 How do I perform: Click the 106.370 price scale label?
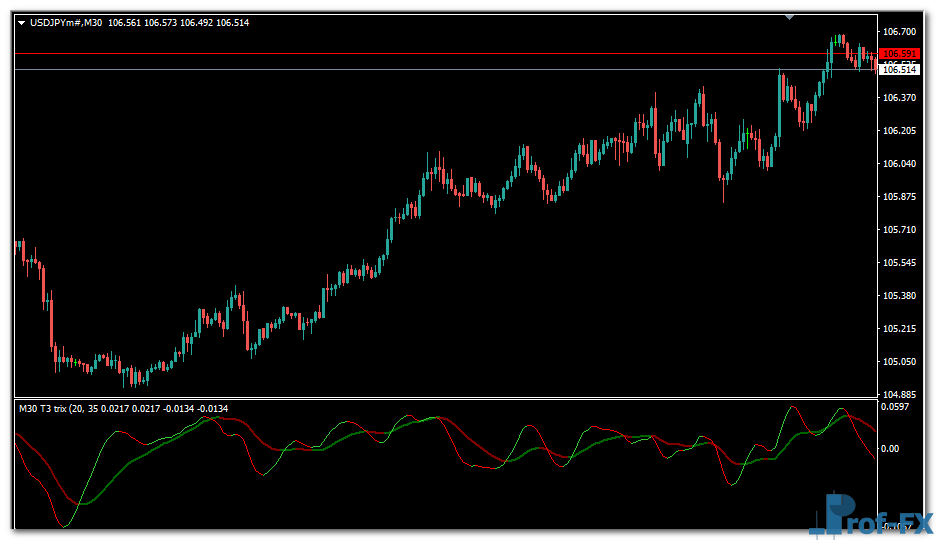[899, 98]
